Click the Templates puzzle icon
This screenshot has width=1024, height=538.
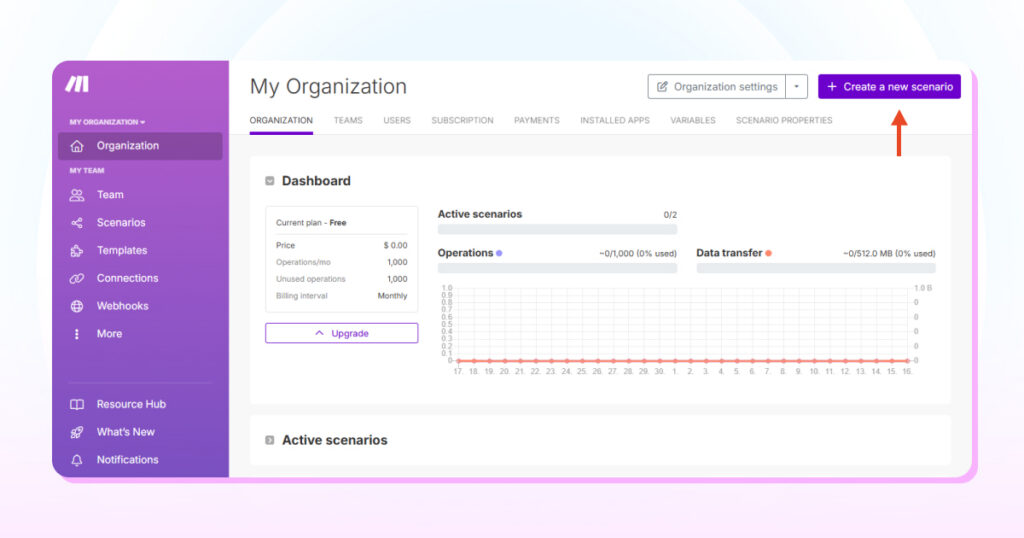[x=77, y=251]
